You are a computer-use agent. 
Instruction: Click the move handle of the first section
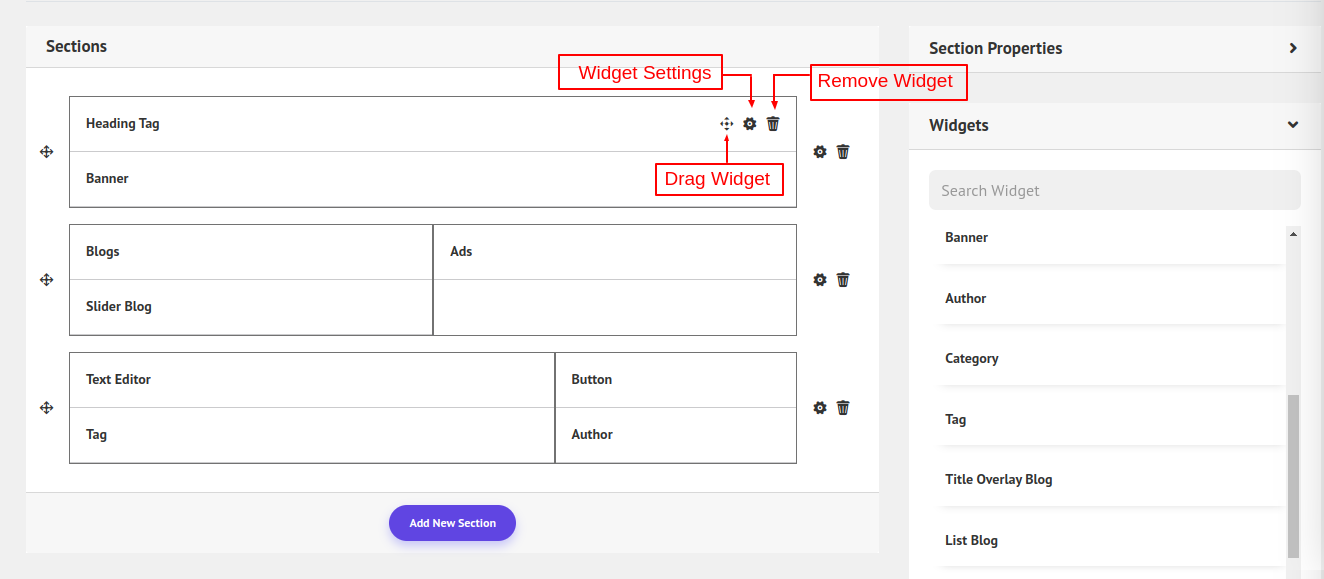point(46,152)
